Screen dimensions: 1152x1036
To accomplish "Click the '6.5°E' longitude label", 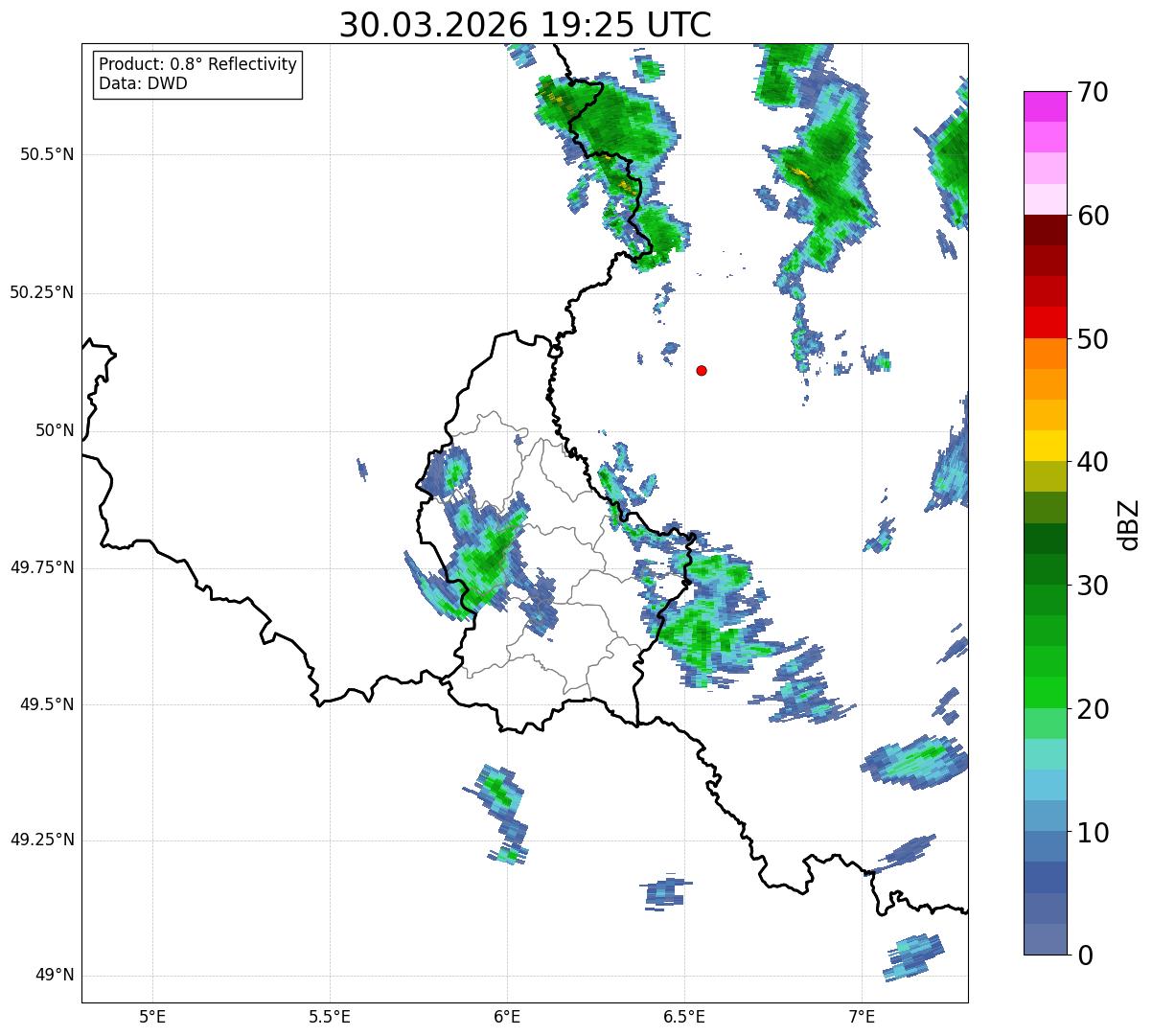I will point(684,1016).
